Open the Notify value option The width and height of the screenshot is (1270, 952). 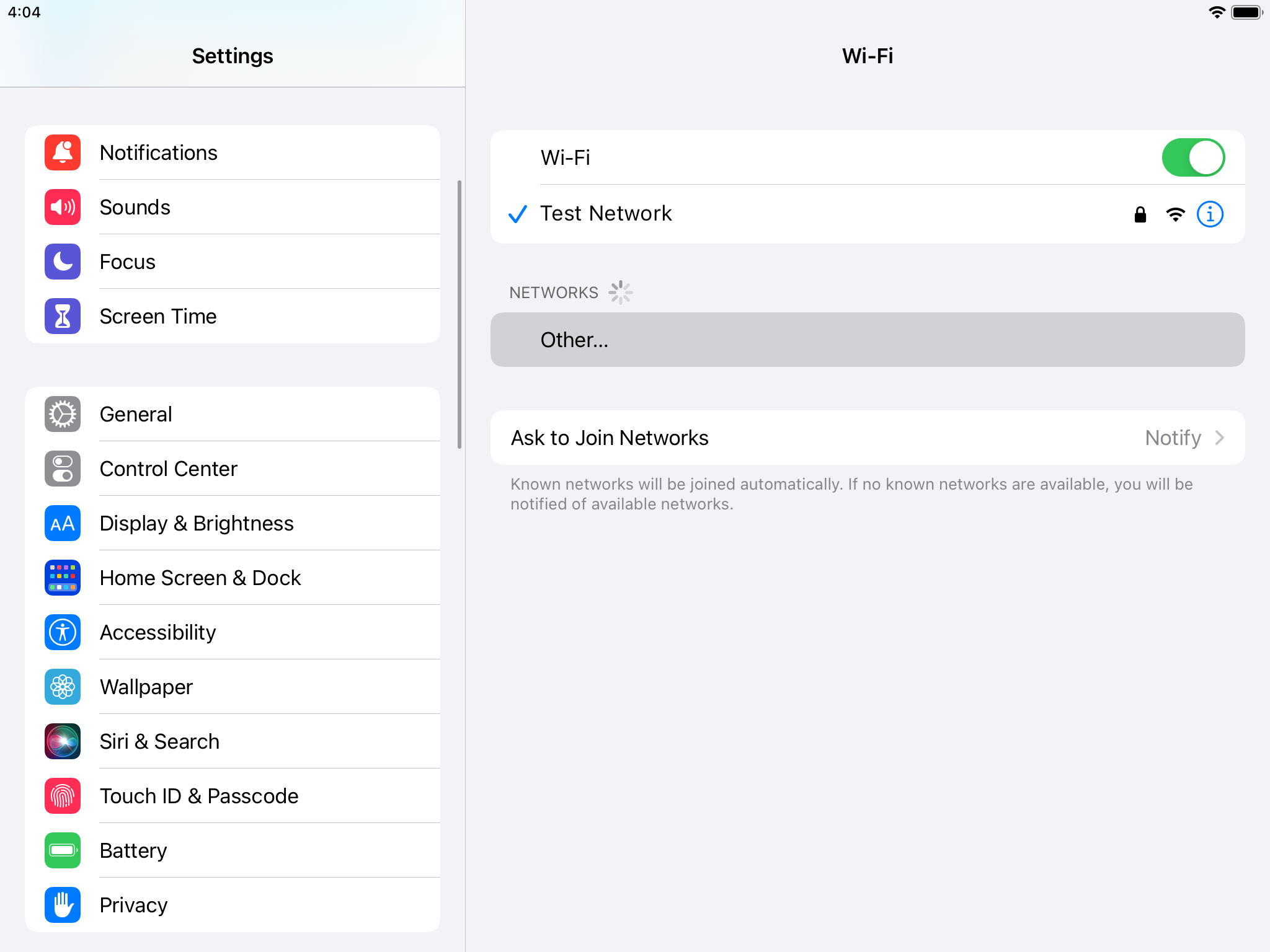click(1172, 438)
